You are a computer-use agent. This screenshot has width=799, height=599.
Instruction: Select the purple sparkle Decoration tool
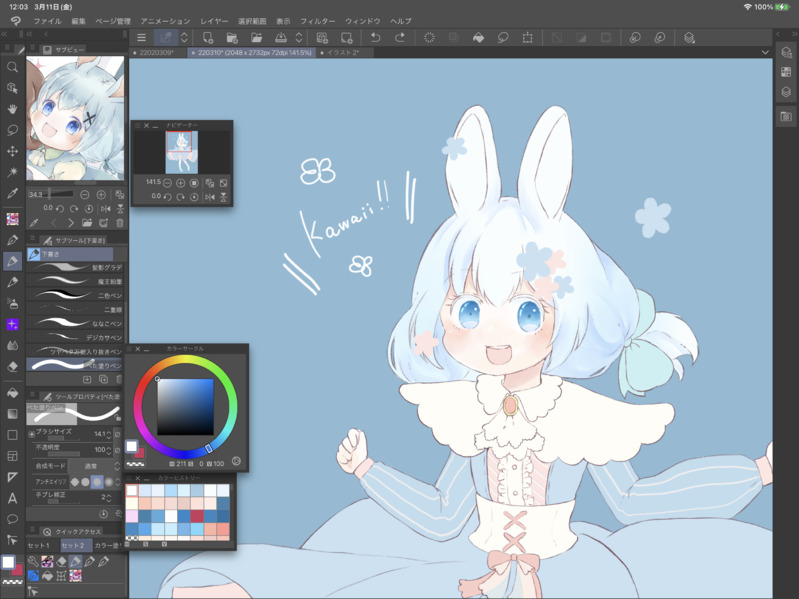[12, 324]
